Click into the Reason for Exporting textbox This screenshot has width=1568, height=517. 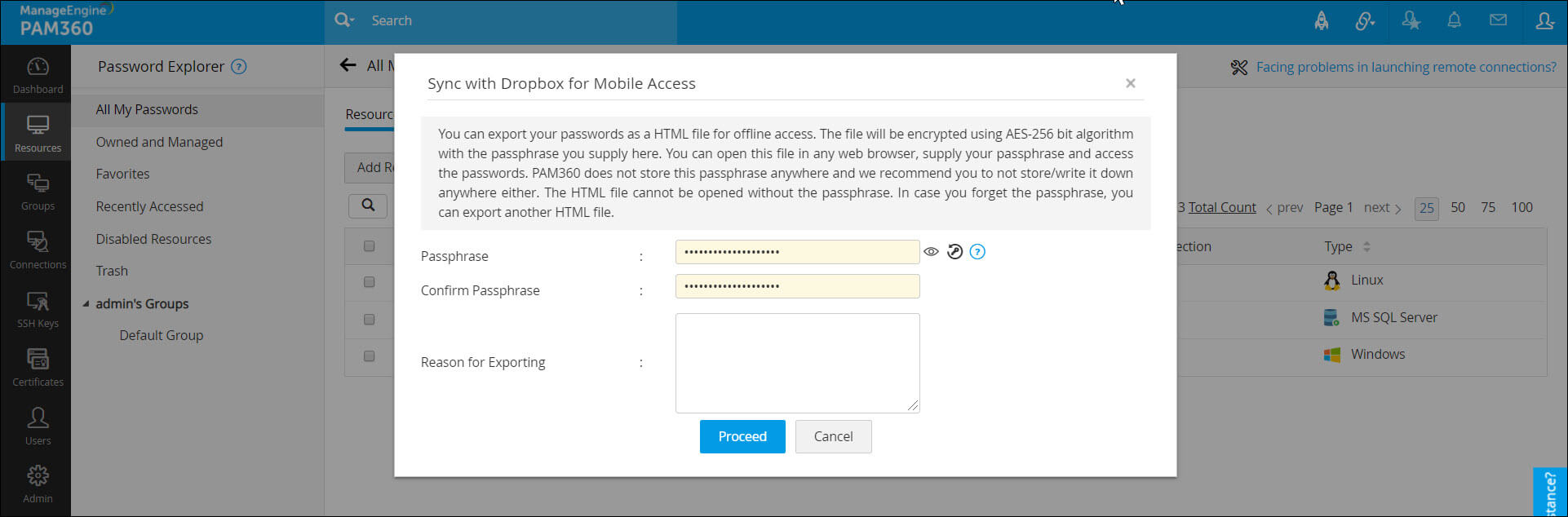[797, 363]
